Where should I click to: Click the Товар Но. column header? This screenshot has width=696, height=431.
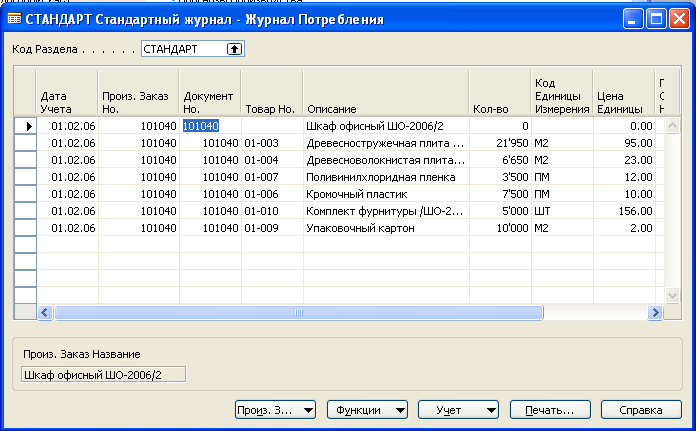coord(273,92)
